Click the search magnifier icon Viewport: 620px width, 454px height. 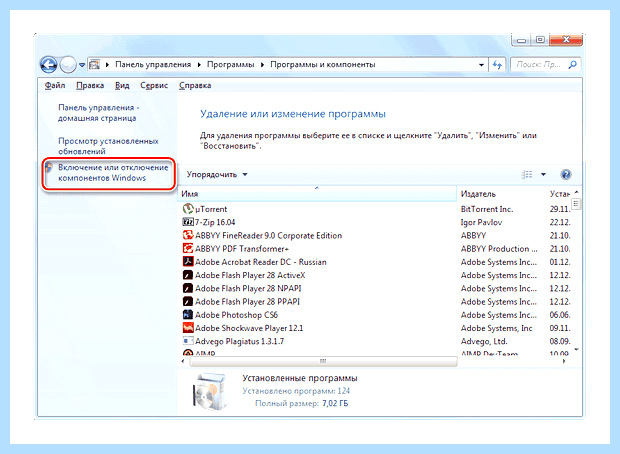coord(572,64)
